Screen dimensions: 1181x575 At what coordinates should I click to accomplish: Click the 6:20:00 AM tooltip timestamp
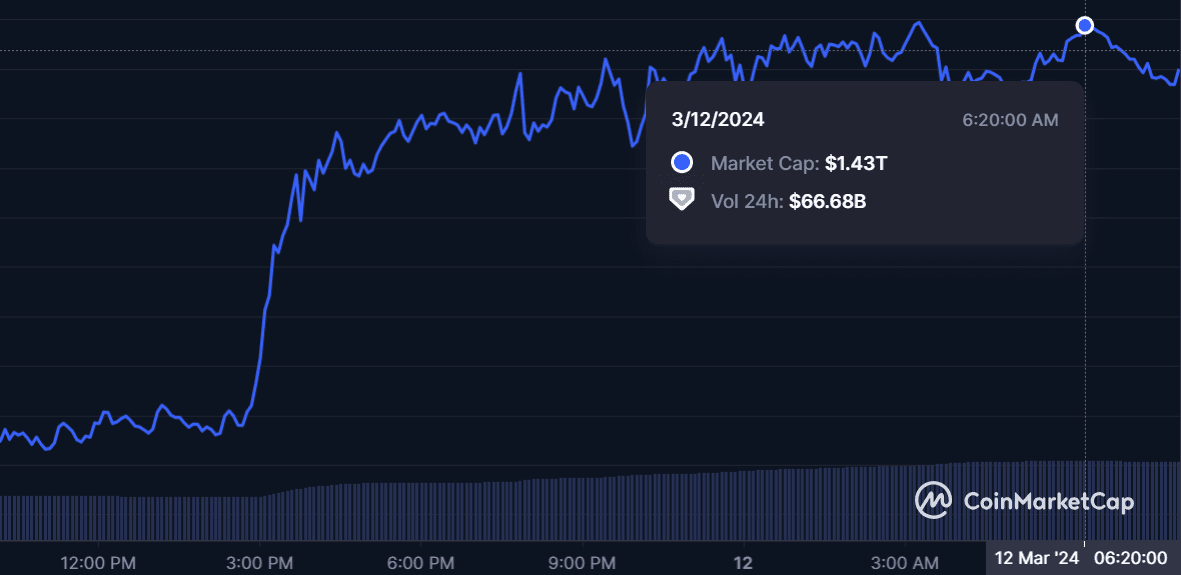pos(1010,120)
